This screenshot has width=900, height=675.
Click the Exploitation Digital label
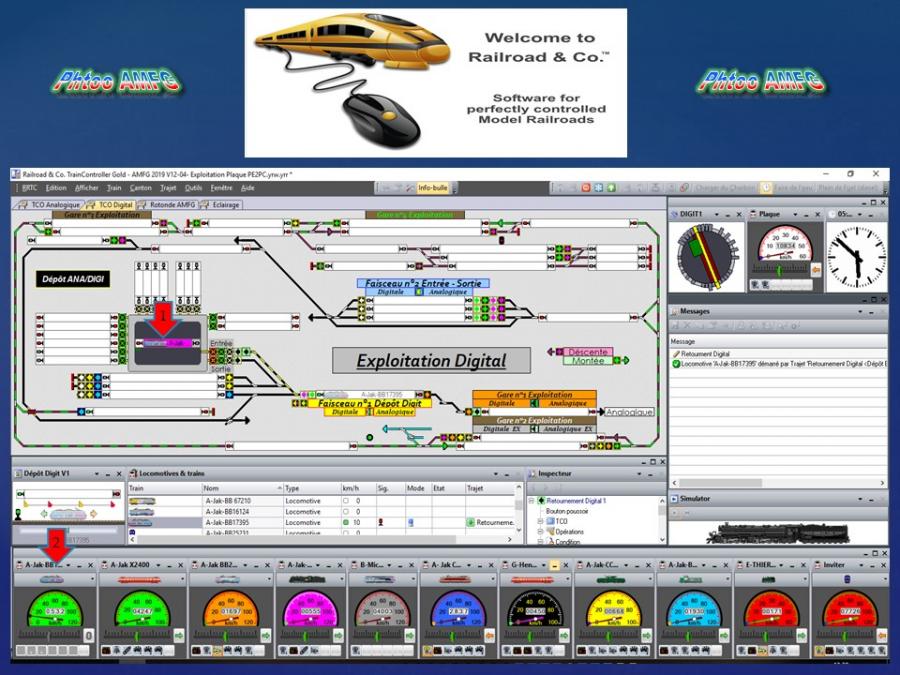(x=433, y=360)
